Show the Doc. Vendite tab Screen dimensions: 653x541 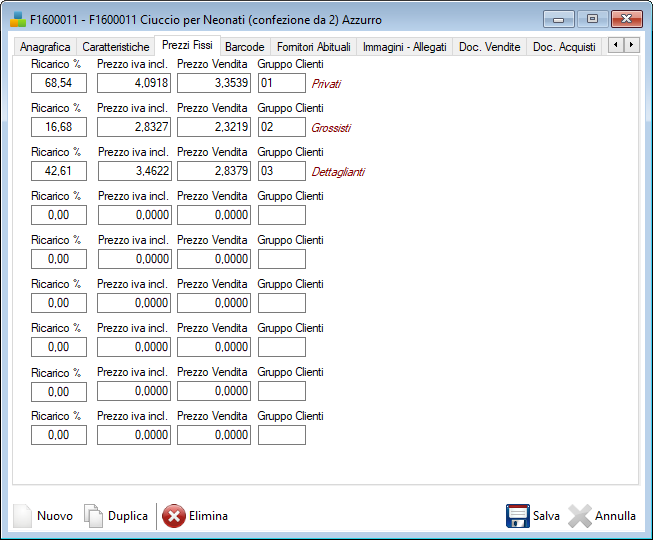click(490, 47)
